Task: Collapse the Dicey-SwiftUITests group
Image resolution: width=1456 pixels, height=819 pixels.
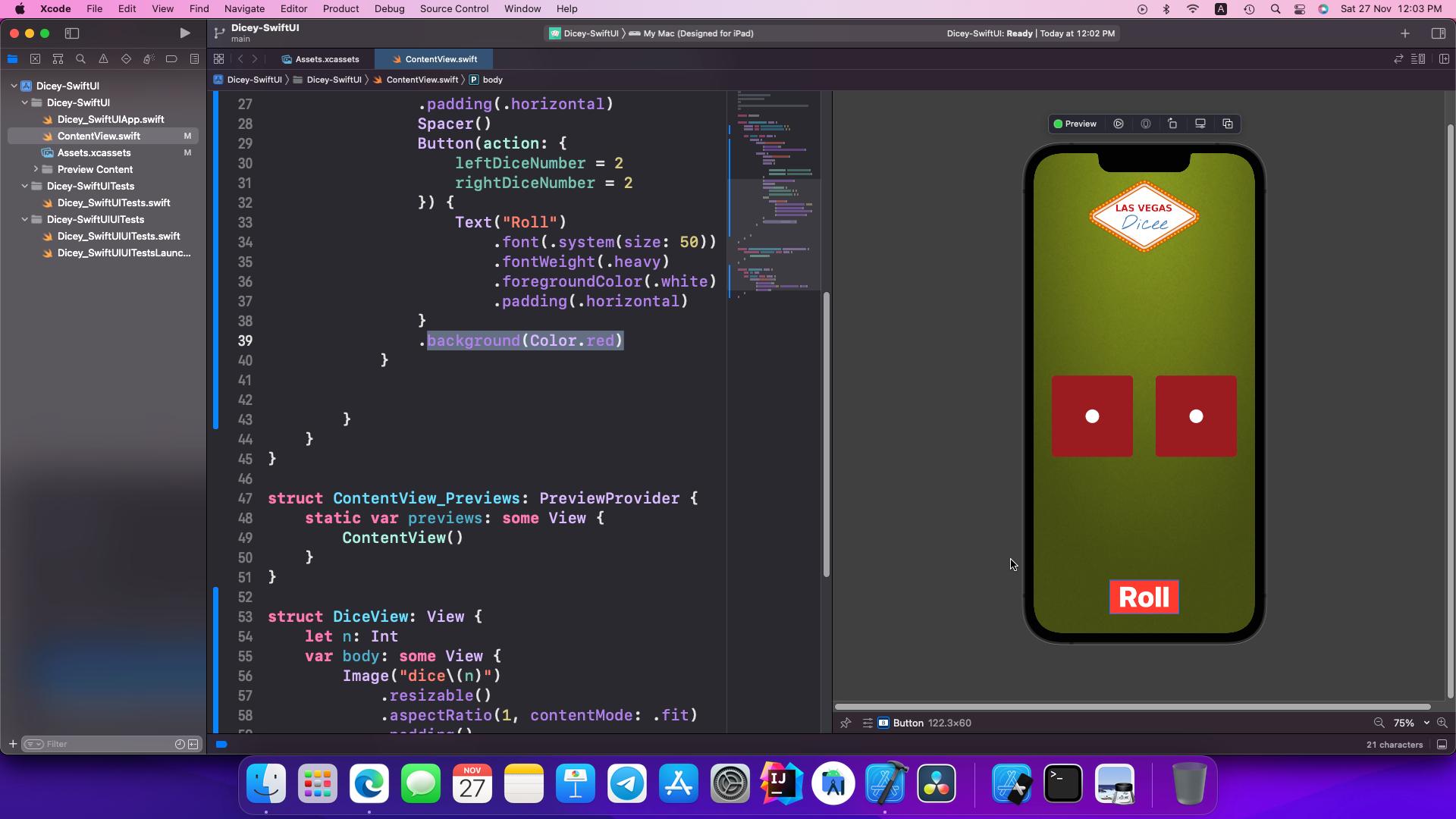Action: coord(24,186)
